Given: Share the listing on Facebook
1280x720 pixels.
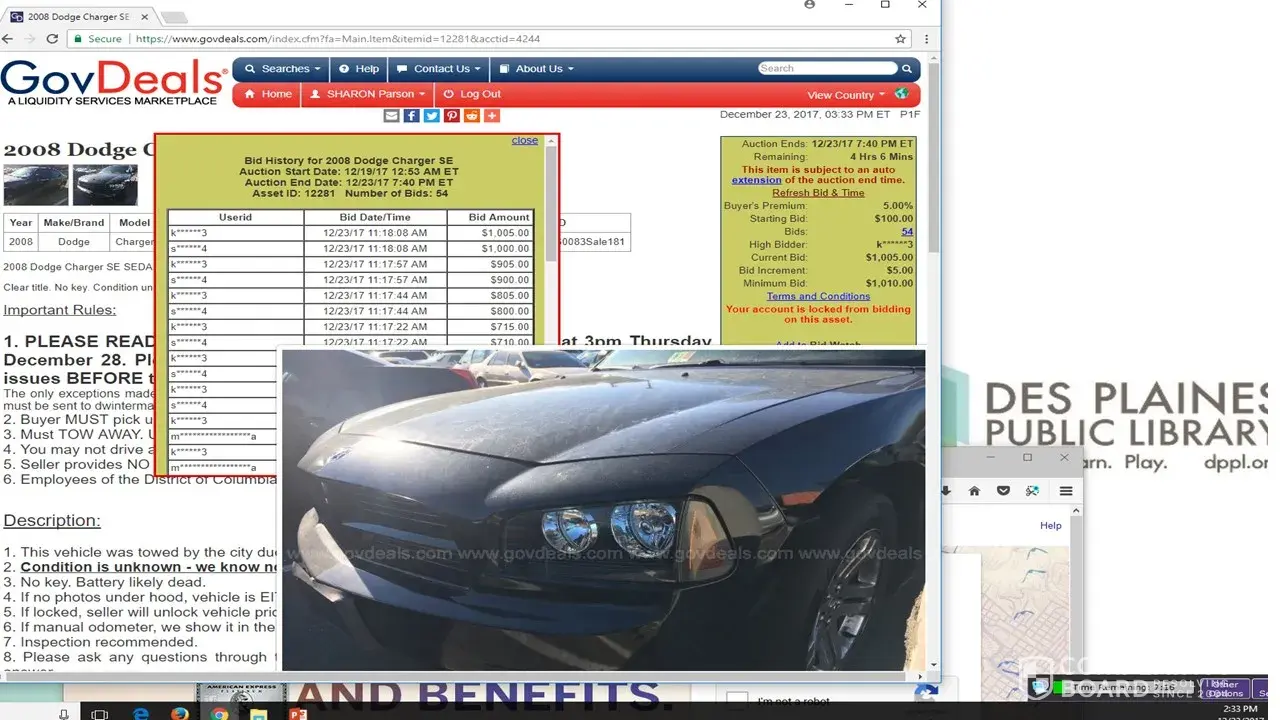Looking at the screenshot, I should pos(411,116).
